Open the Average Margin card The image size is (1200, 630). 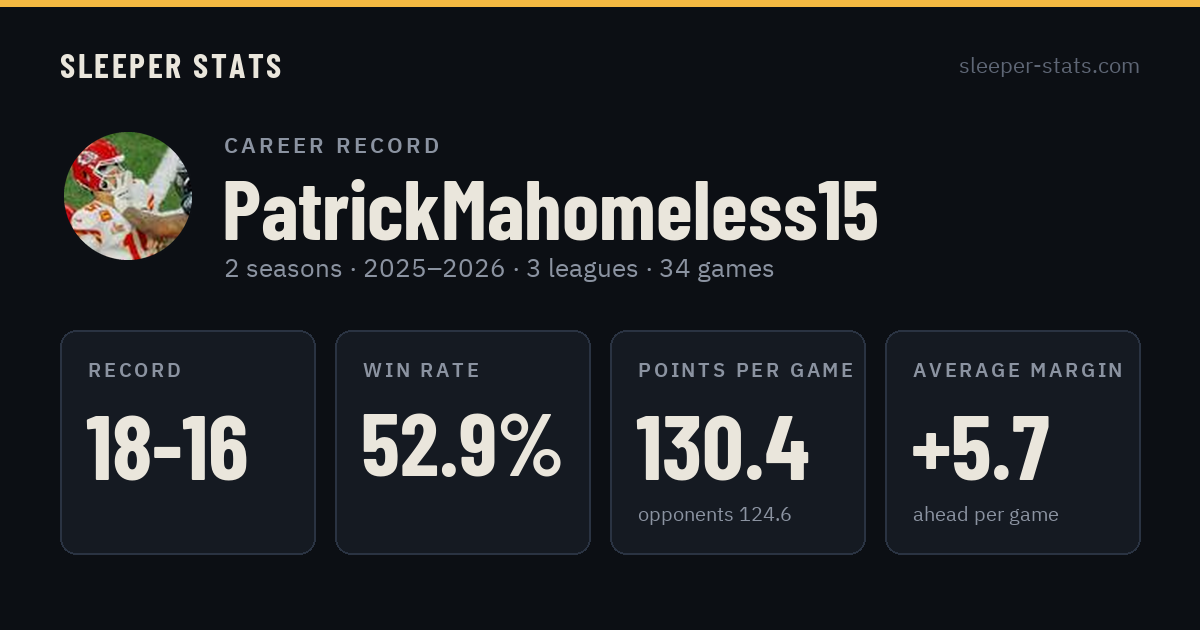tap(1013, 442)
